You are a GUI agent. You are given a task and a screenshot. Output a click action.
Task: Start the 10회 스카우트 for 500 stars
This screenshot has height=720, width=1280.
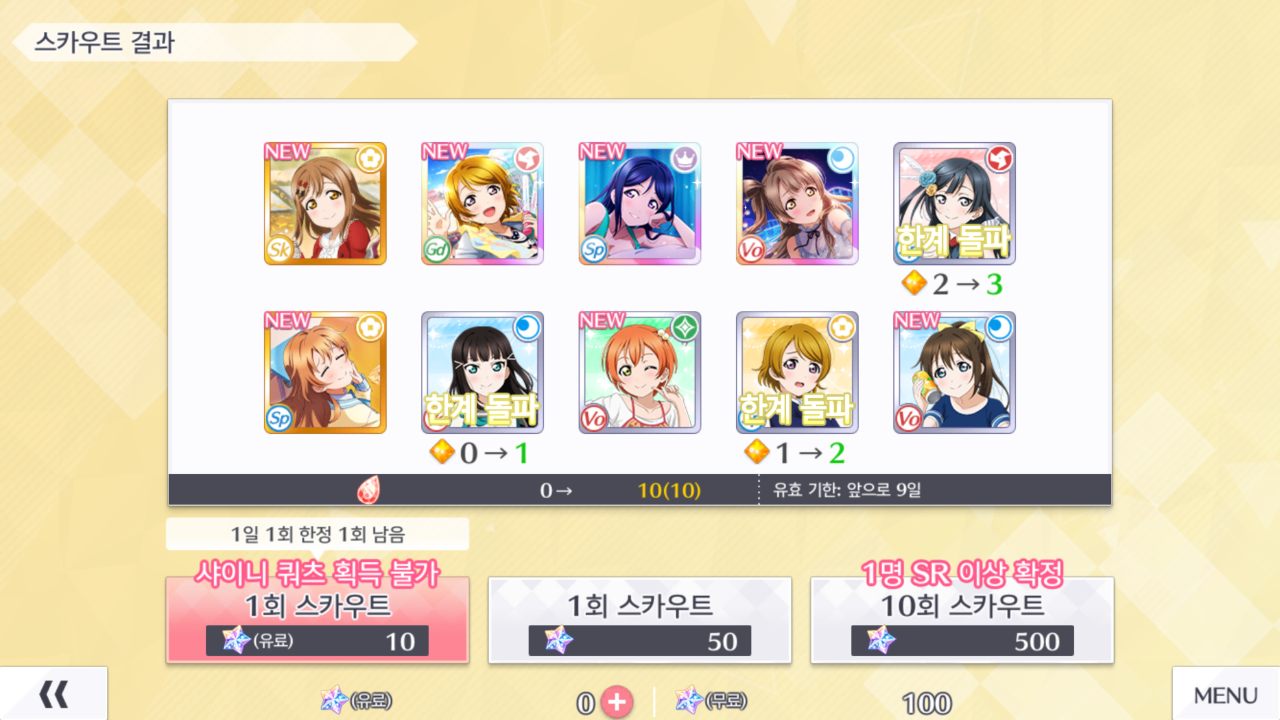962,620
